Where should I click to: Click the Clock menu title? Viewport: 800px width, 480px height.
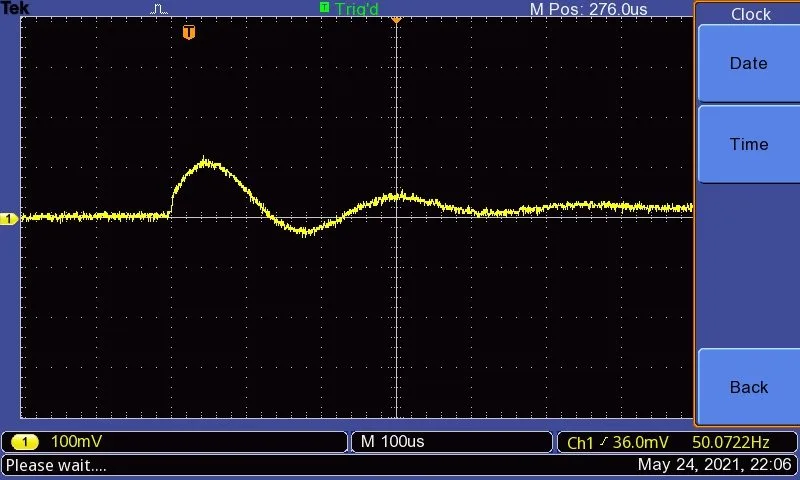(x=750, y=14)
